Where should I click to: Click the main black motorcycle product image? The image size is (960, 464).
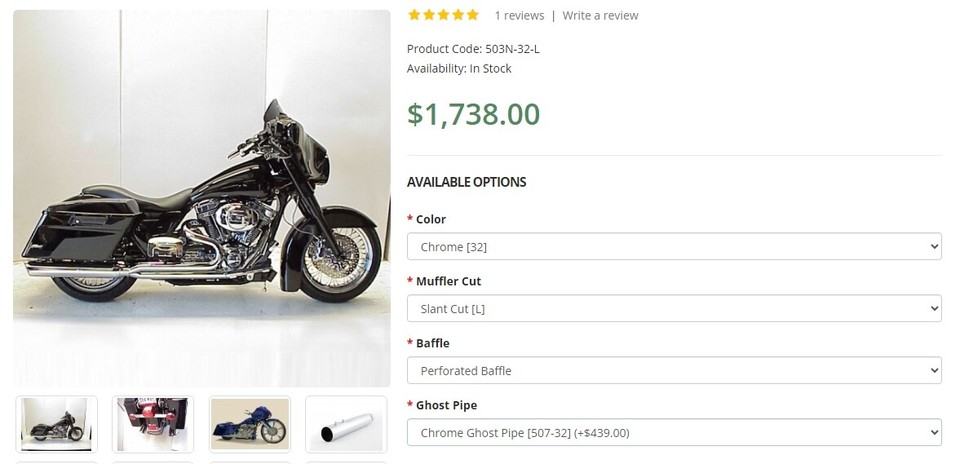pyautogui.click(x=201, y=198)
